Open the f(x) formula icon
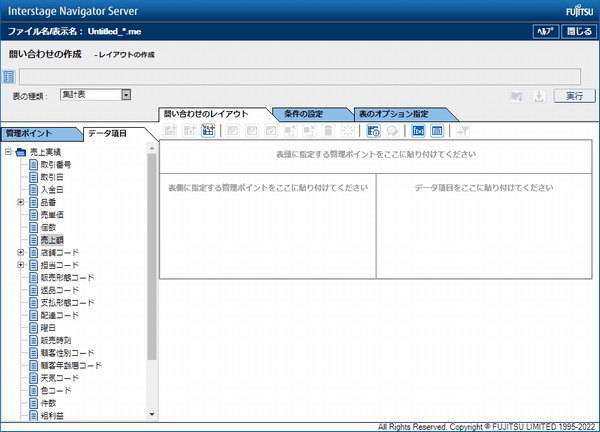 418,131
